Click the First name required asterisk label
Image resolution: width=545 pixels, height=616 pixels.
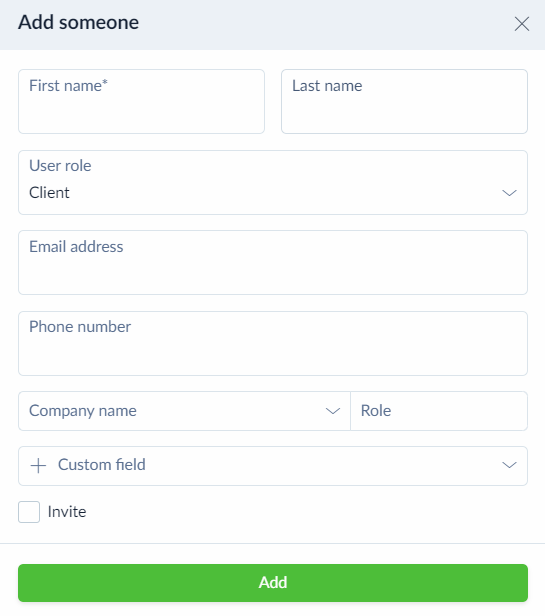click(68, 86)
